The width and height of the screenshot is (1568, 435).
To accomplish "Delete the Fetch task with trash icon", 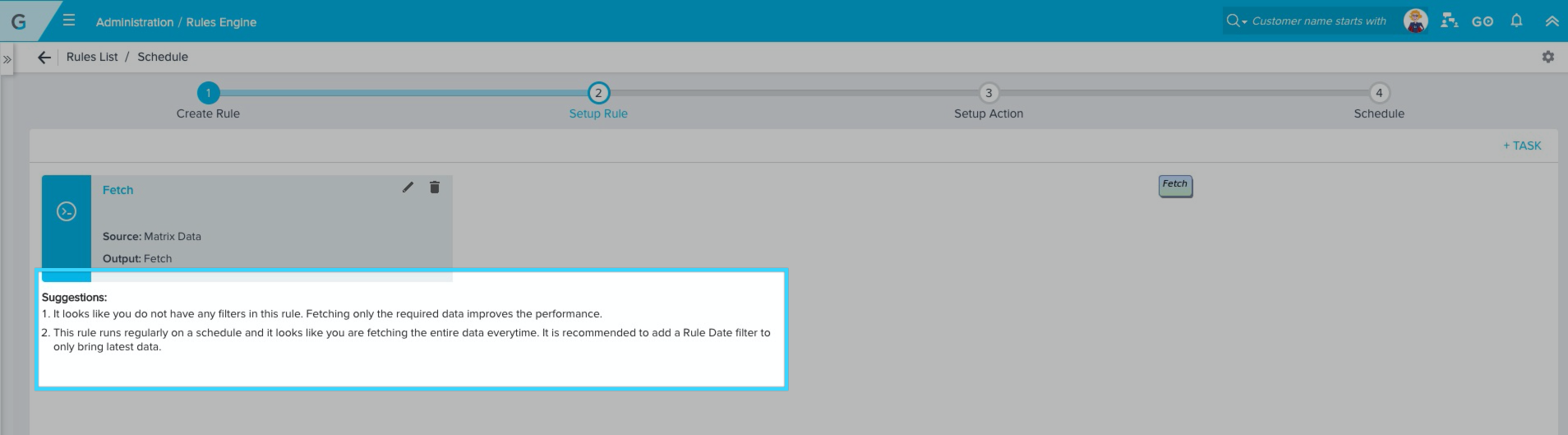I will pos(435,187).
